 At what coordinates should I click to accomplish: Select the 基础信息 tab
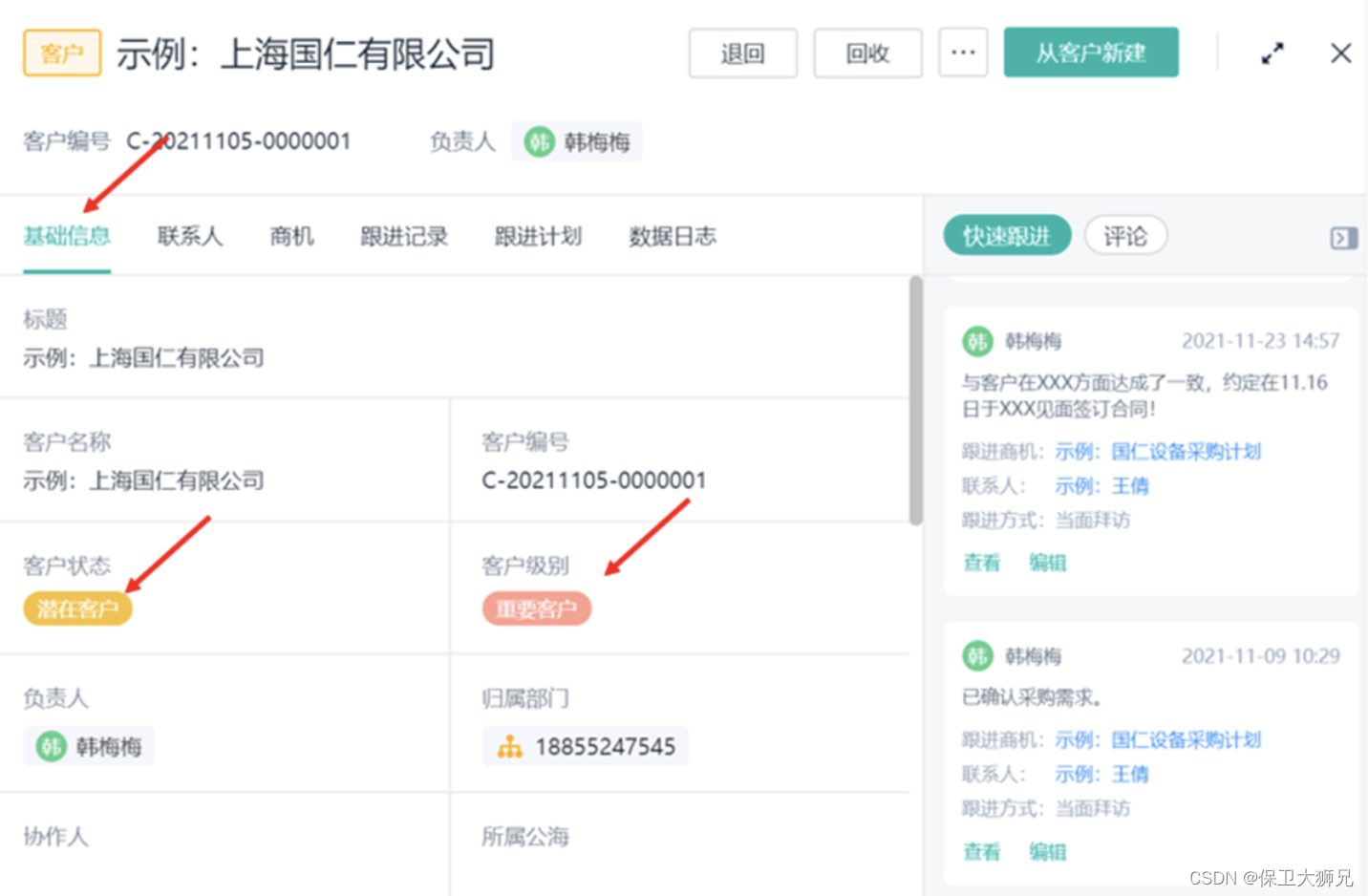pyautogui.click(x=67, y=236)
